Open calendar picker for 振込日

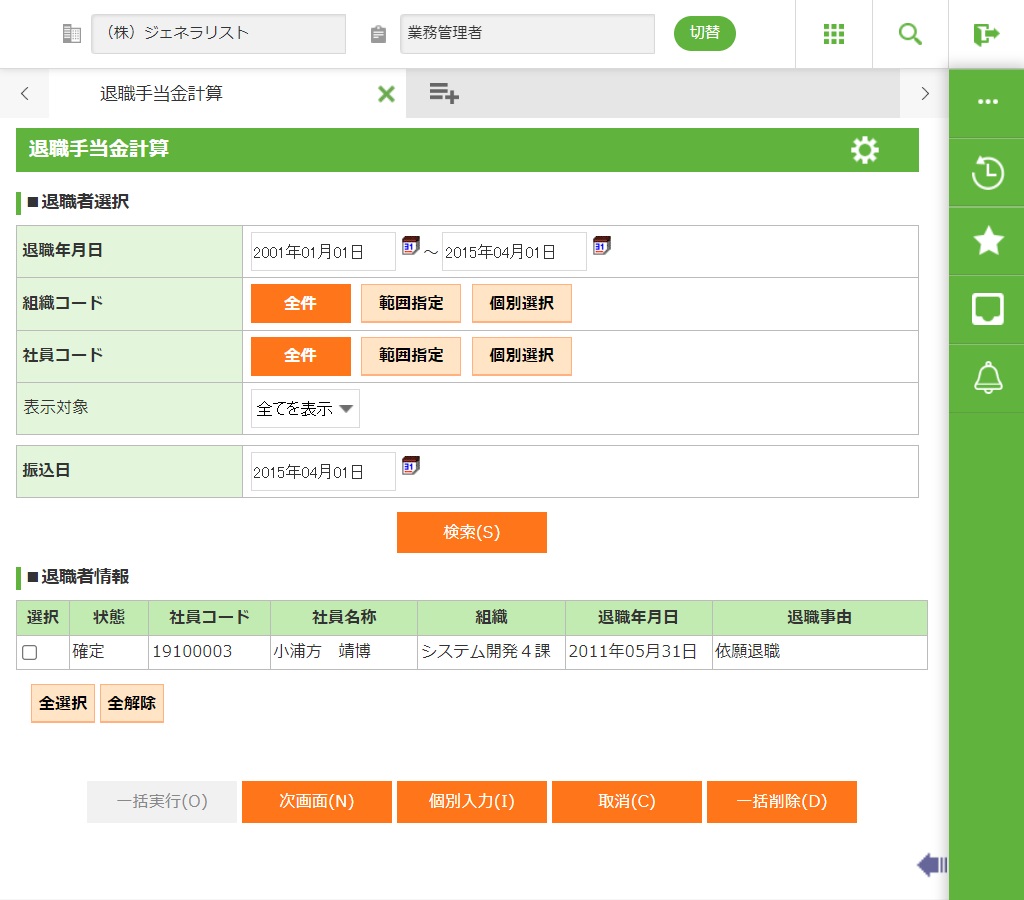410,466
